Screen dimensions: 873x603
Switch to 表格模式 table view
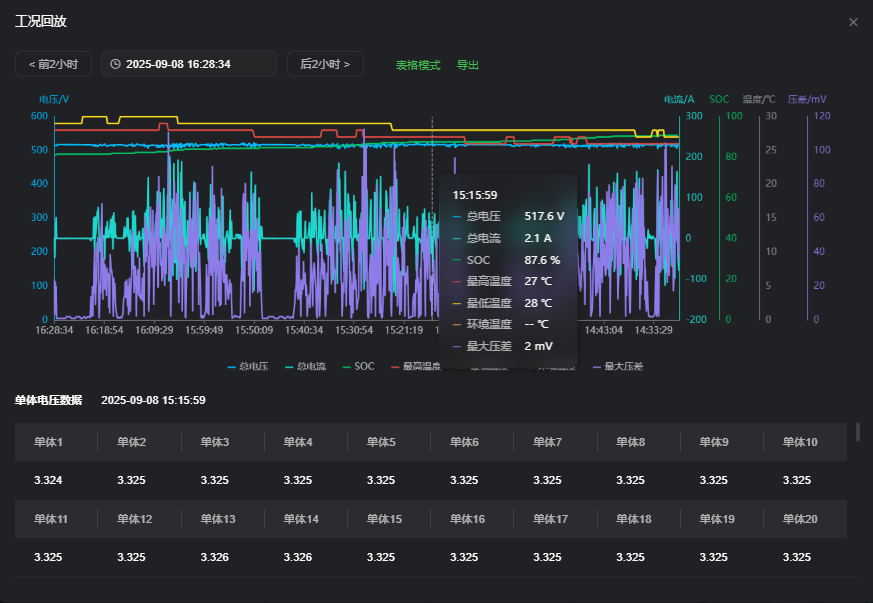pyautogui.click(x=418, y=65)
